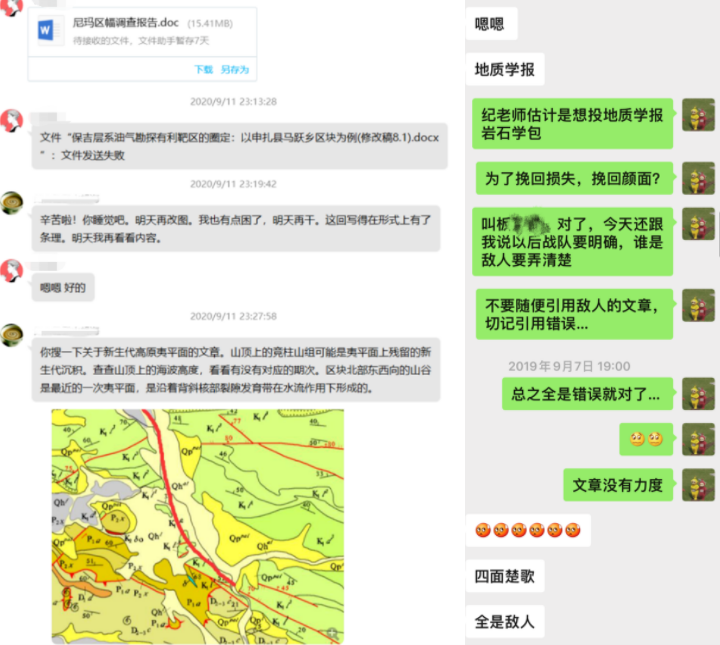The height and width of the screenshot is (645, 720).
Task: Select the 全是敌人 message bubble
Action: coord(505,622)
